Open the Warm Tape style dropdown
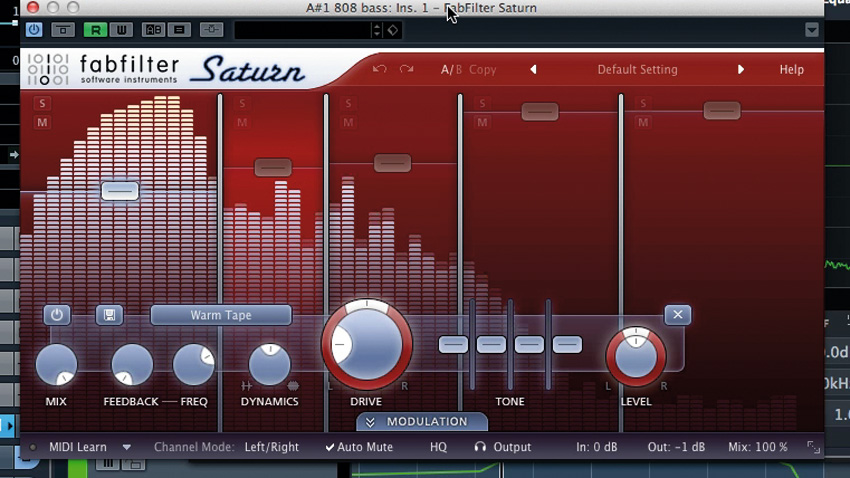 [x=221, y=315]
